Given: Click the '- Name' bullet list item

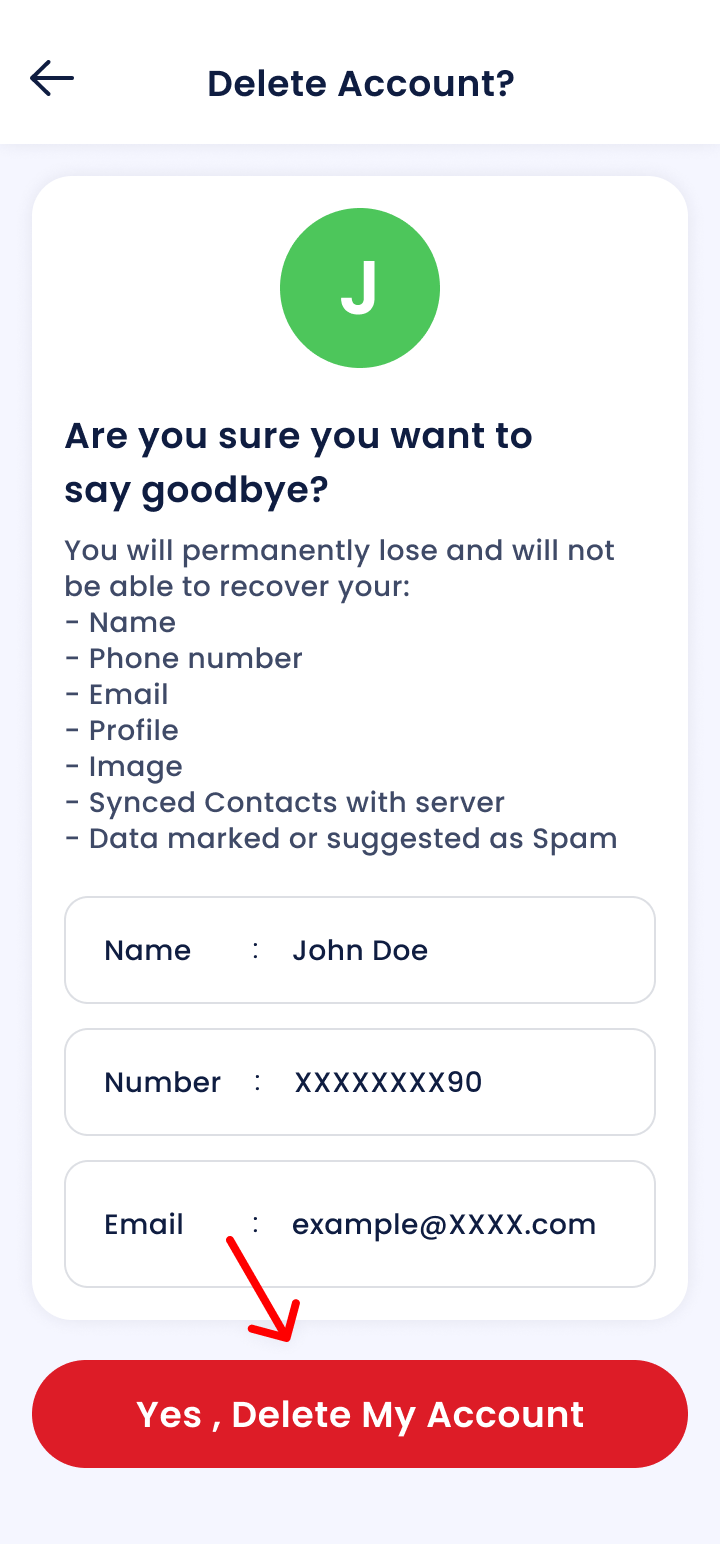Looking at the screenshot, I should (121, 622).
